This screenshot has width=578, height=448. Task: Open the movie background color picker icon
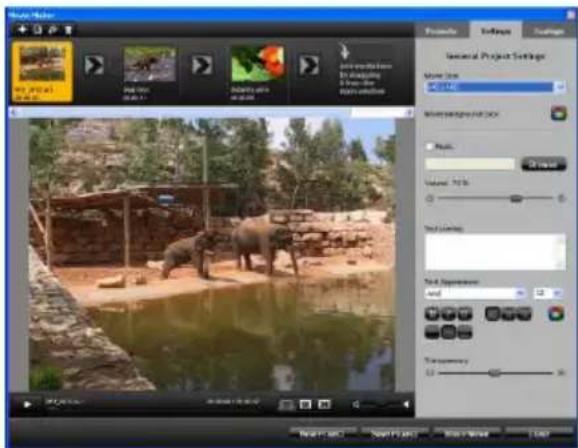(x=558, y=114)
